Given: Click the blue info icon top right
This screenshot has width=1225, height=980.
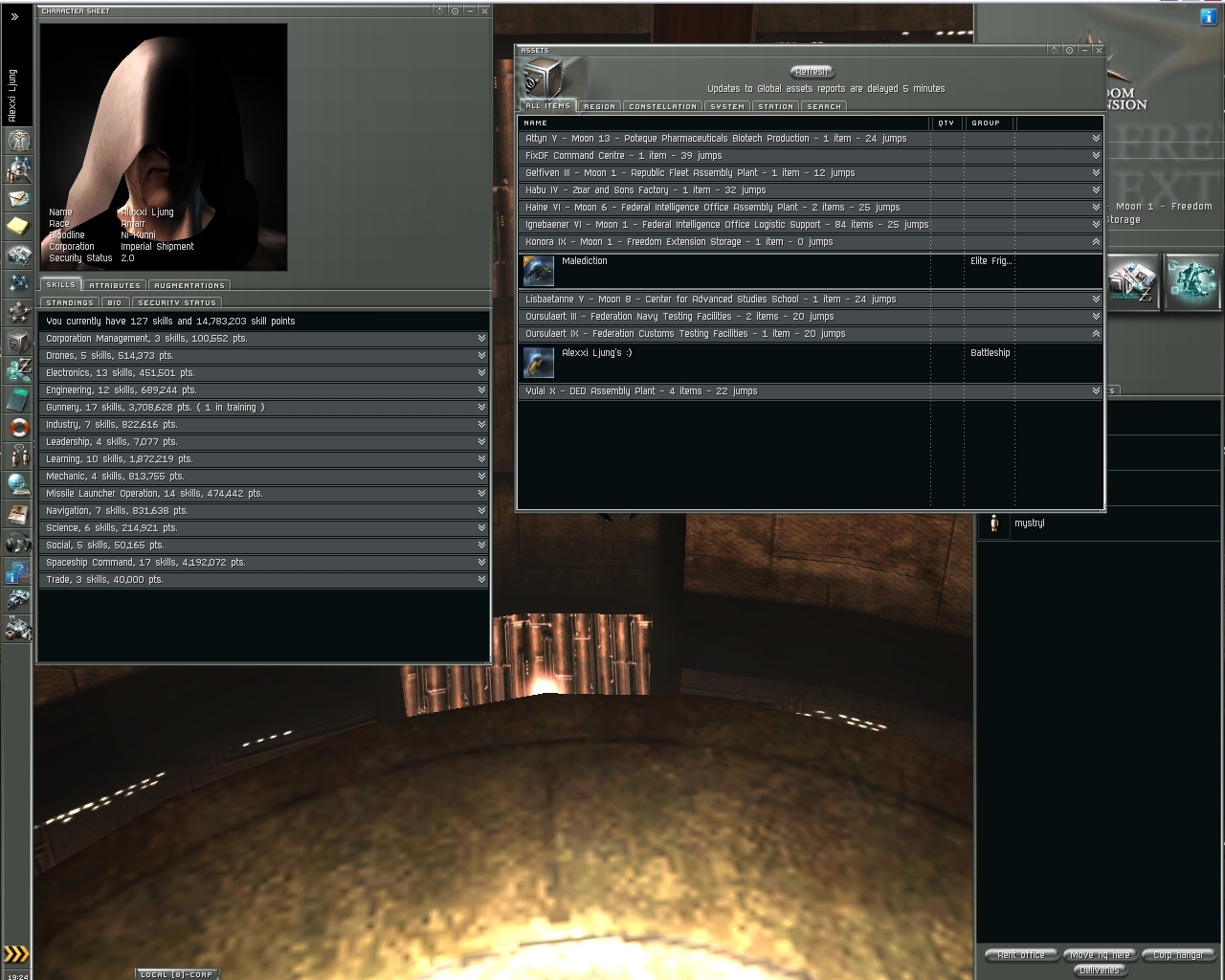Looking at the screenshot, I should coord(1208,17).
